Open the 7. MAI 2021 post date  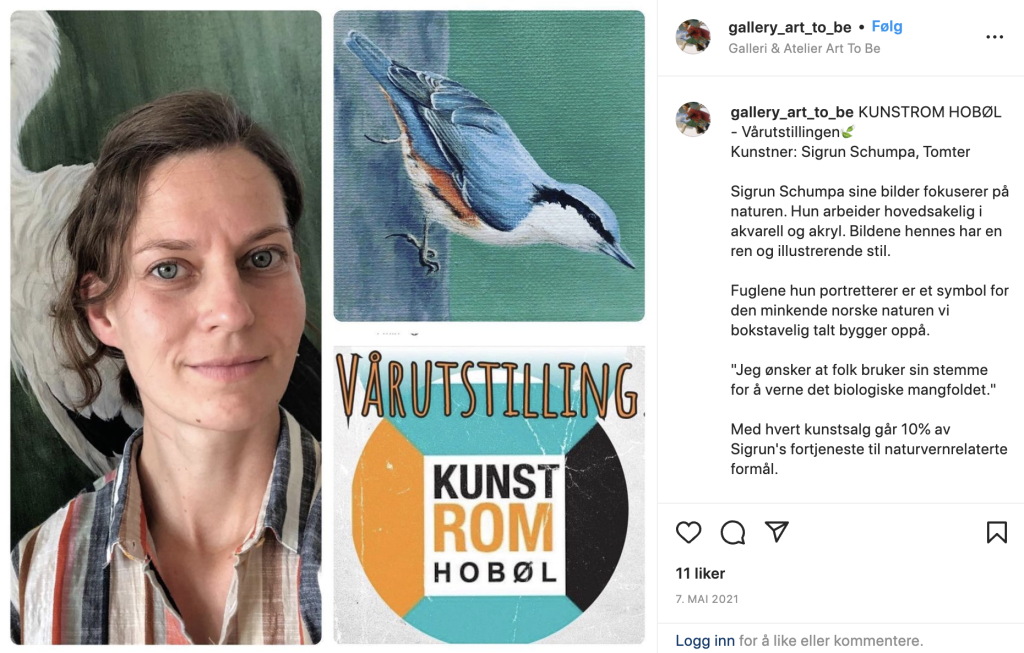point(707,599)
